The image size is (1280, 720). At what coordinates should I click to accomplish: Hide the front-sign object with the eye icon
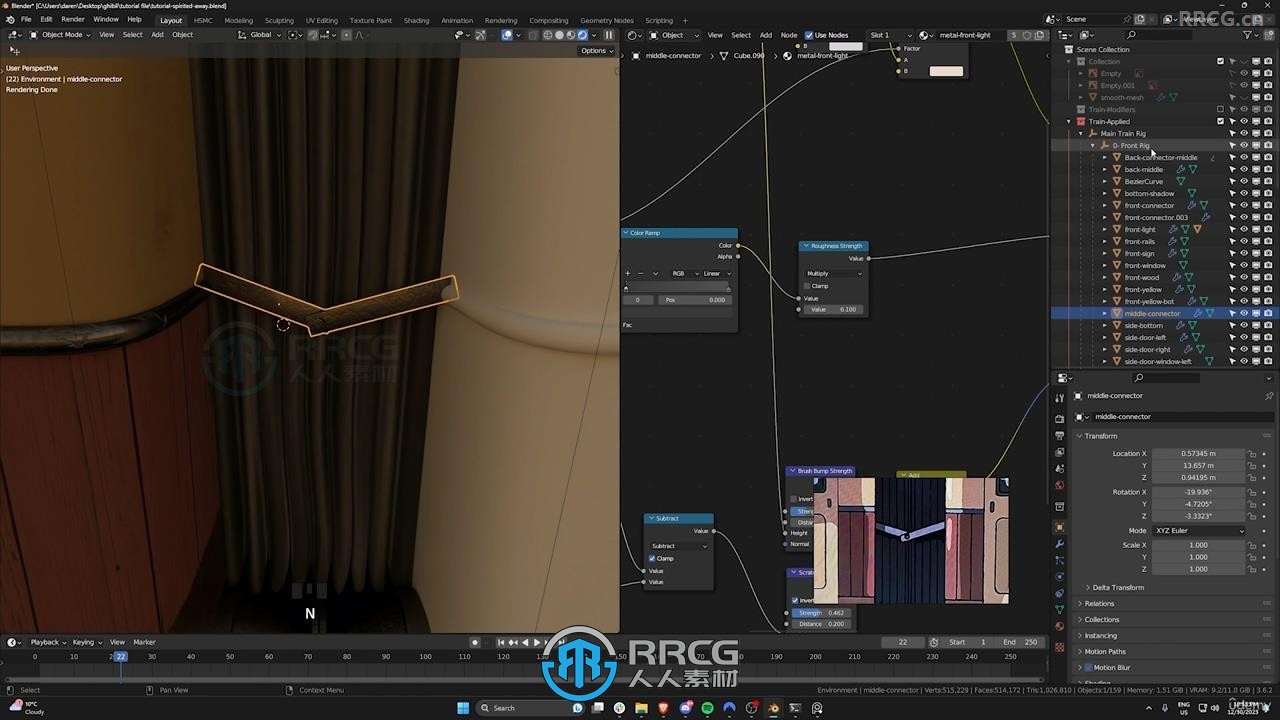[1244, 253]
